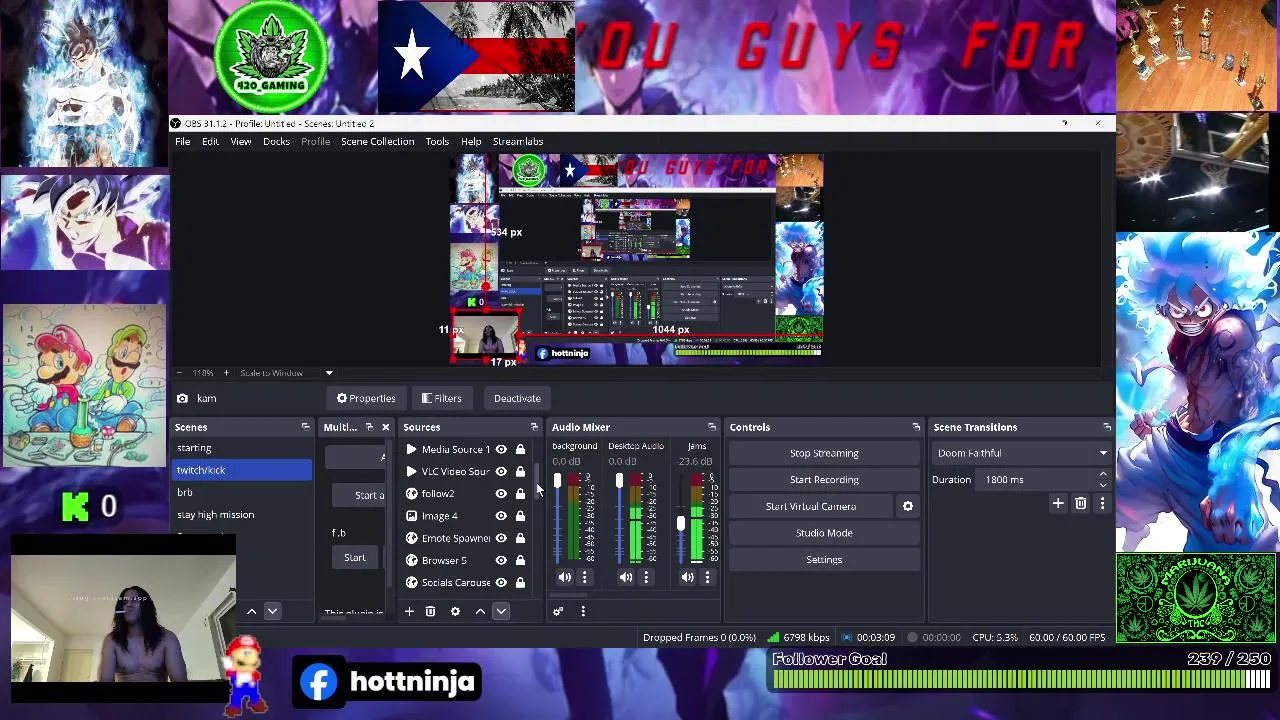Open advanced audio properties gears icon
Screen dimensions: 1280x720
tap(558, 611)
